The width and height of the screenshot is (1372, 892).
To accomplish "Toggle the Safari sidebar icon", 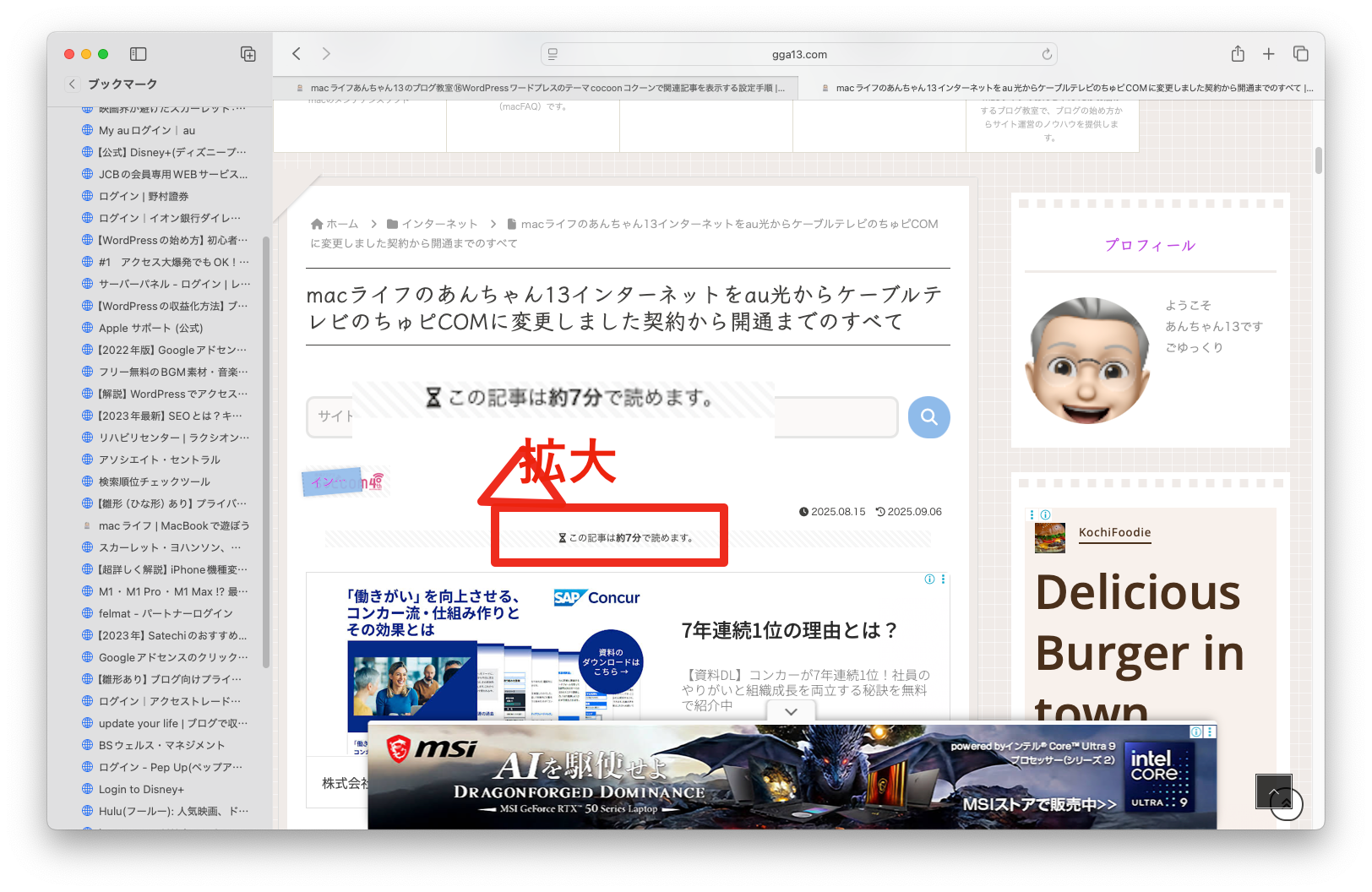I will [x=139, y=54].
